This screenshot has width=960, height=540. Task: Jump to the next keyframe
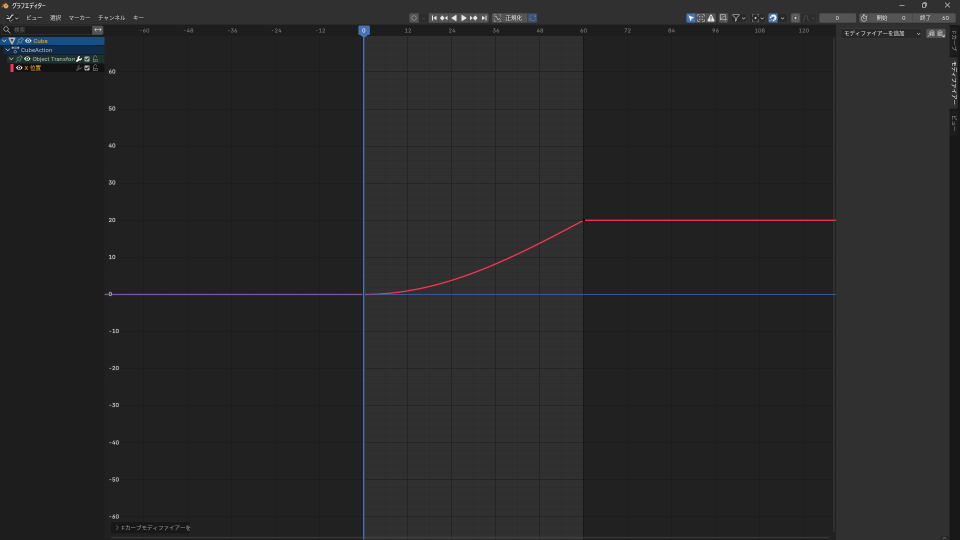(x=474, y=18)
